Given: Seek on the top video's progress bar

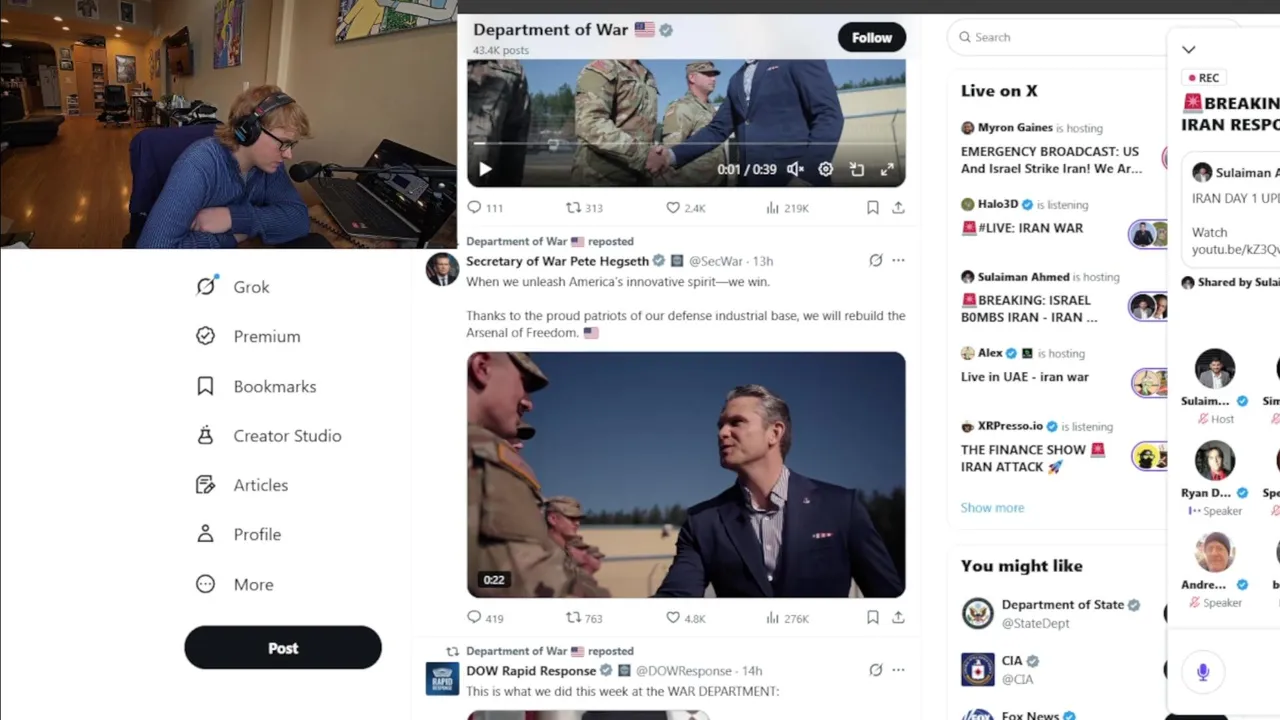Looking at the screenshot, I should (x=686, y=144).
